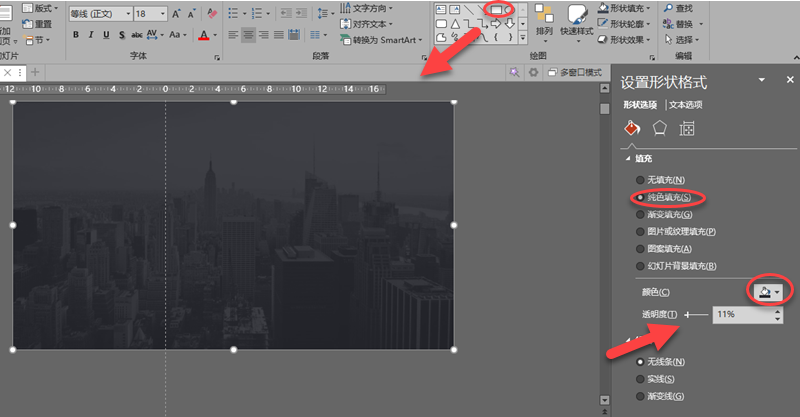The image size is (800, 417).
Task: Open the 形状轮廓 dropdown
Action: coord(624,24)
